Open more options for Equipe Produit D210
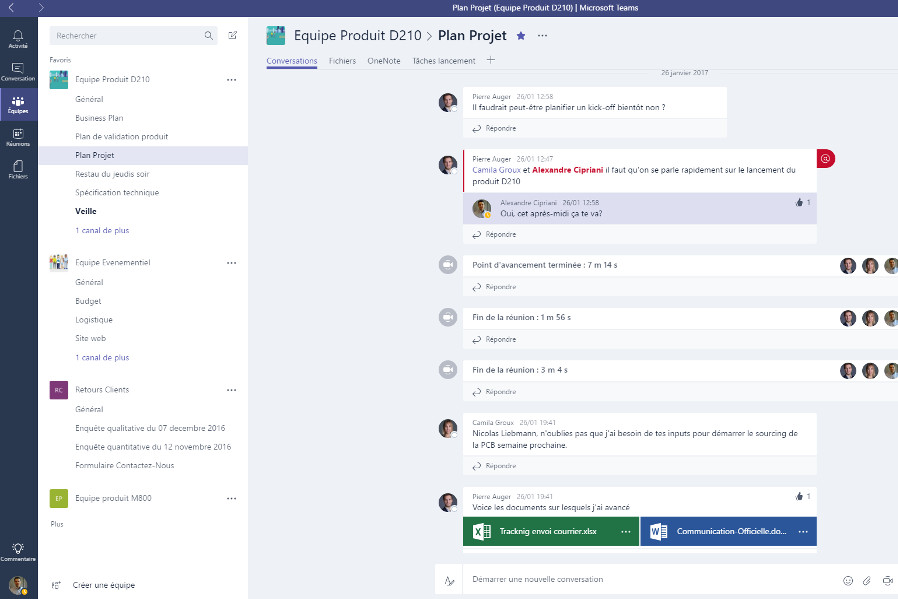Screen dimensions: 898x599 231,80
